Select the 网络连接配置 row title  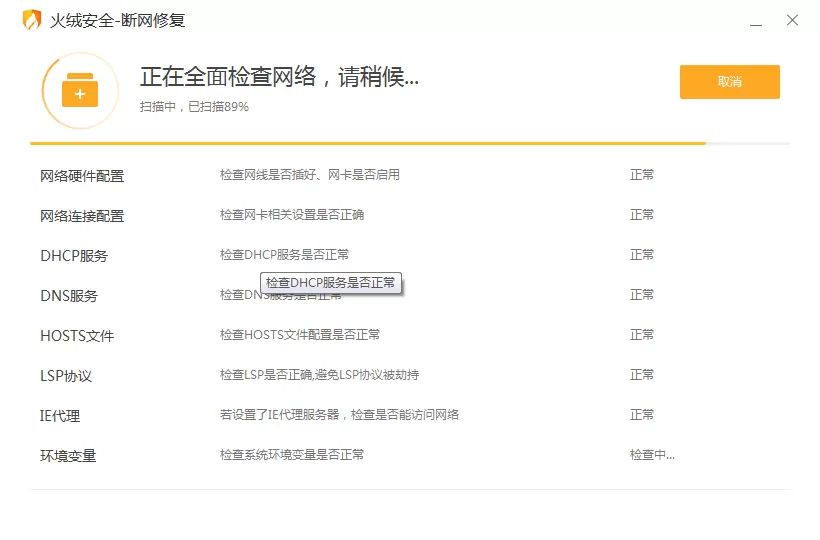(x=82, y=216)
